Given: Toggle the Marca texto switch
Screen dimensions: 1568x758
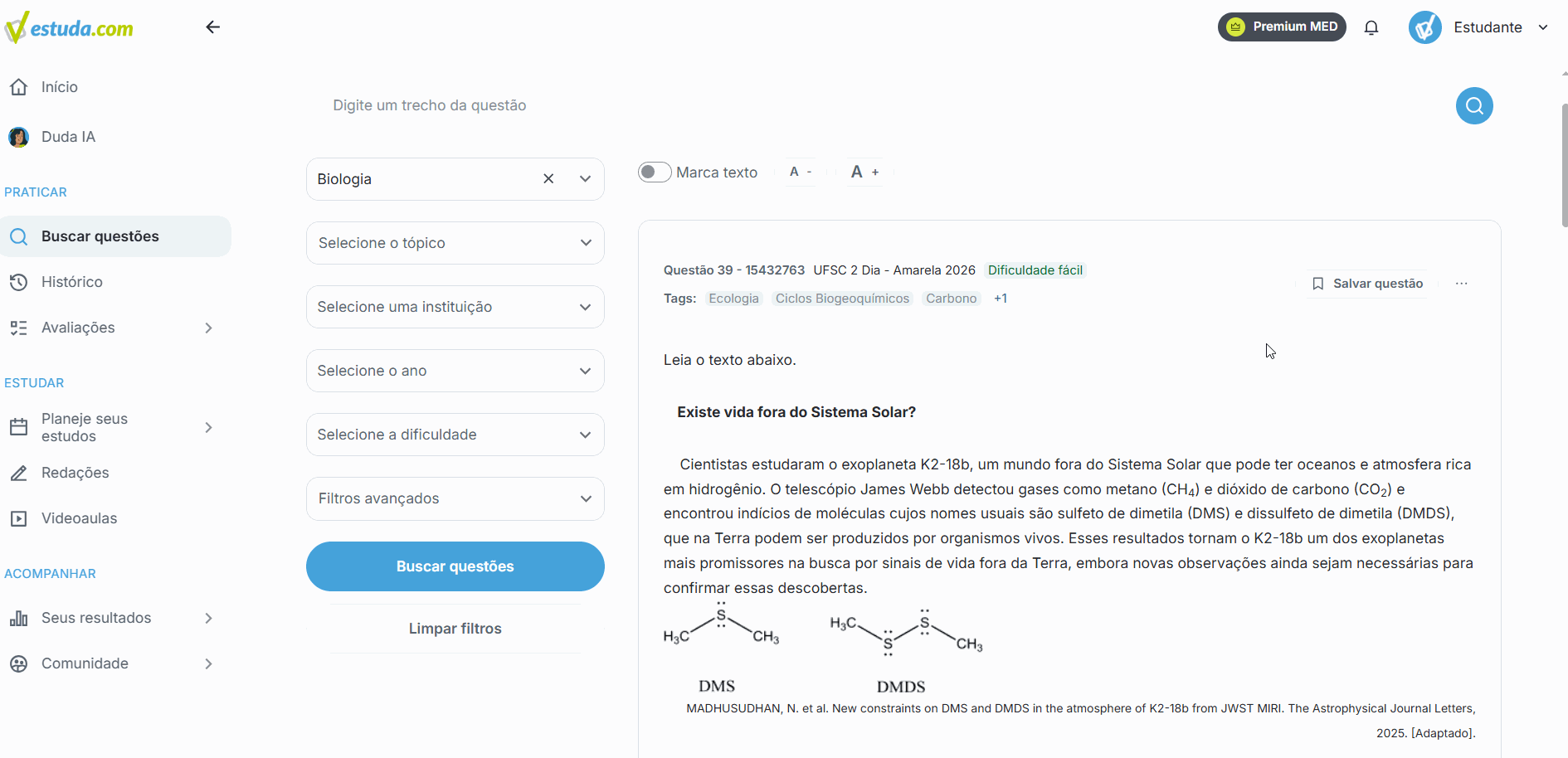Looking at the screenshot, I should (655, 172).
